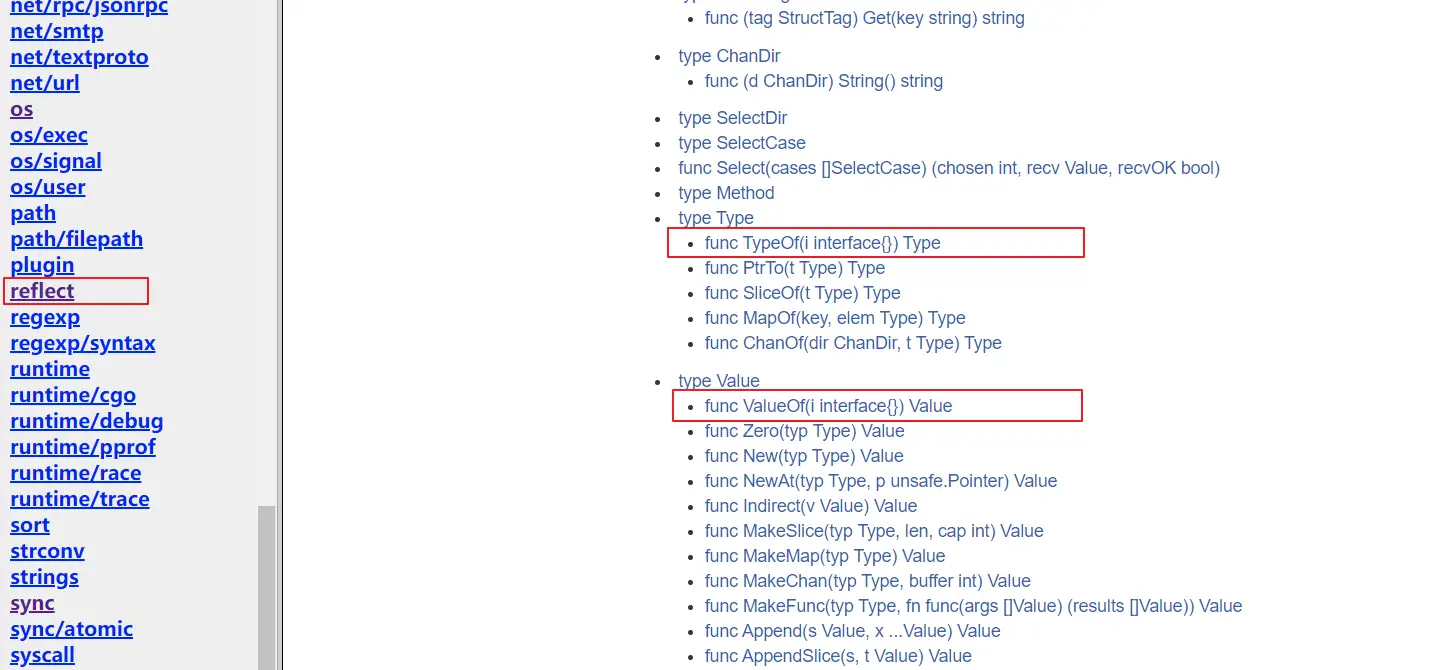Open the sync/atomic package link

tap(71, 629)
